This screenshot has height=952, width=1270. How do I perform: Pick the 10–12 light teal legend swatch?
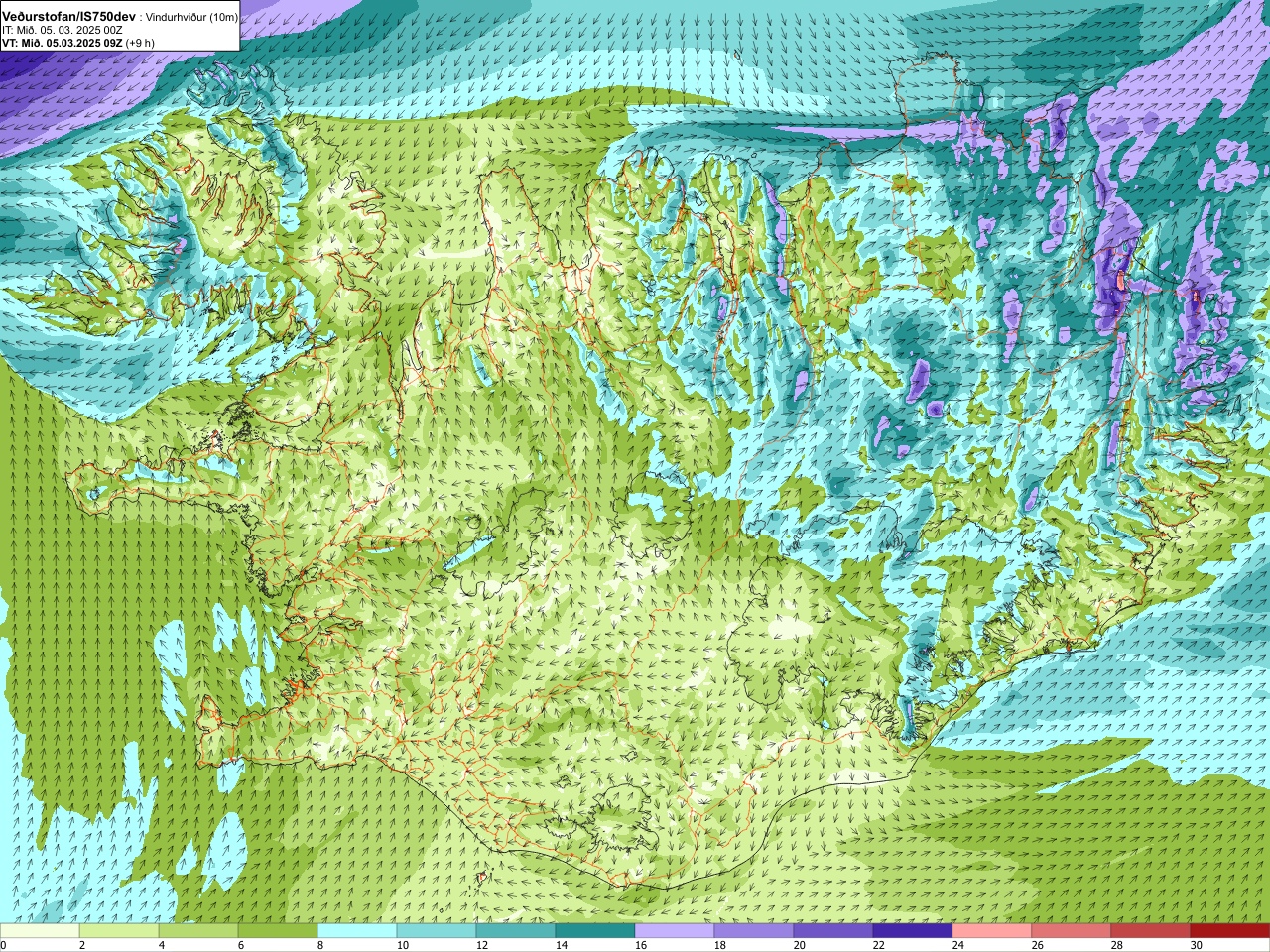tap(437, 931)
